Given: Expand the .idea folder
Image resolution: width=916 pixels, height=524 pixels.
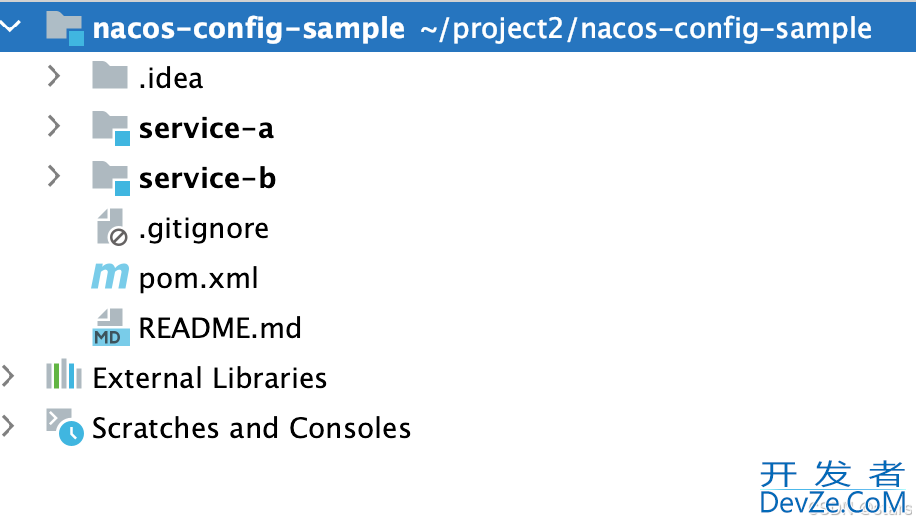Looking at the screenshot, I should pyautogui.click(x=54, y=77).
